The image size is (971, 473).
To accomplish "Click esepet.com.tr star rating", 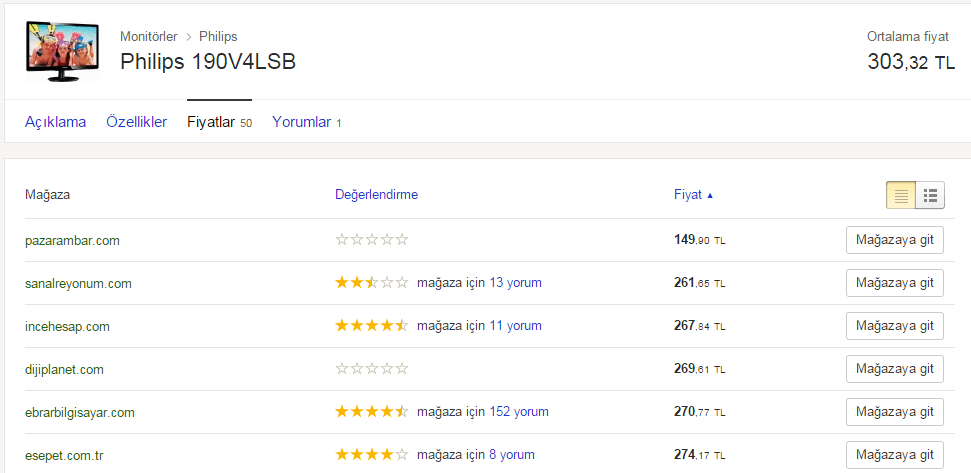I will tap(372, 455).
